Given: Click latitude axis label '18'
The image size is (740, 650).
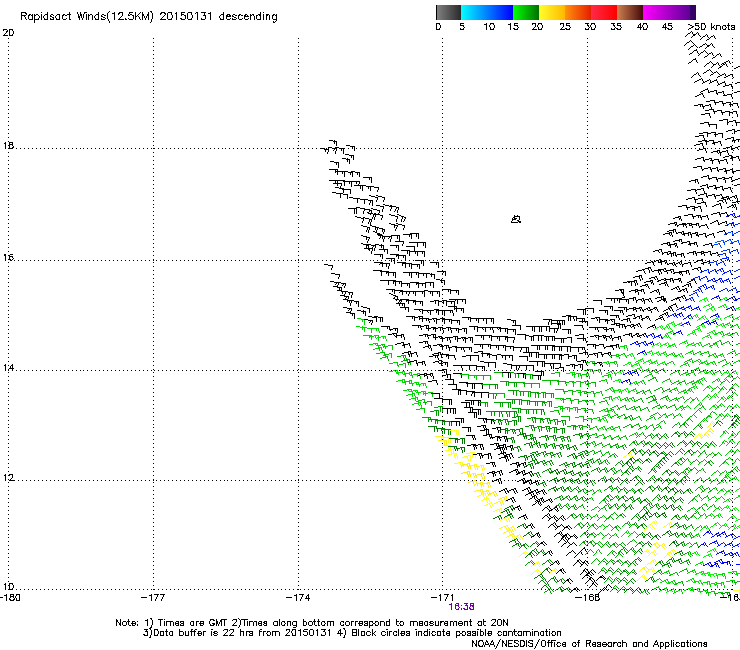Looking at the screenshot, I should coord(8,145).
